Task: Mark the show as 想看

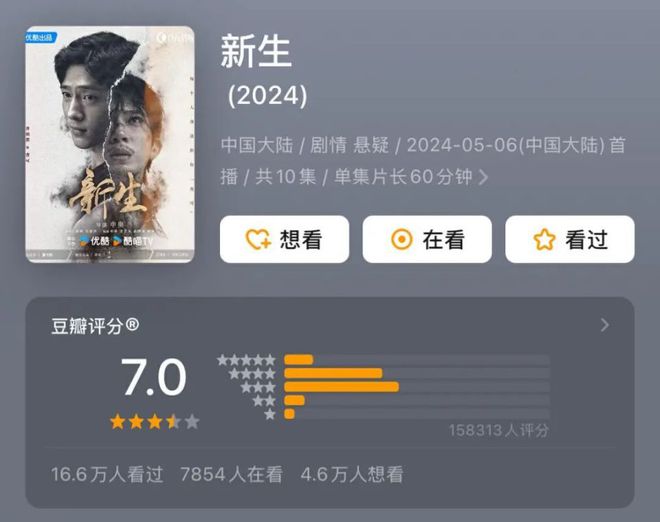Action: (284, 239)
